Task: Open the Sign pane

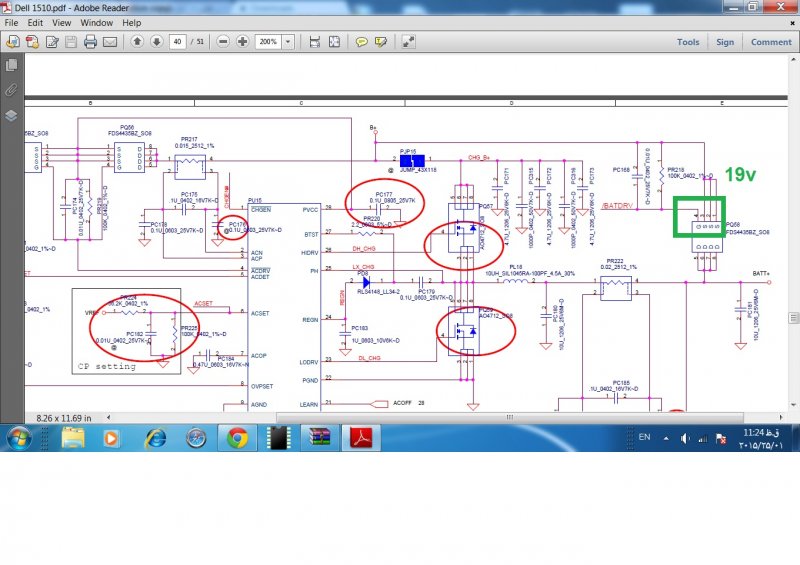Action: click(725, 42)
